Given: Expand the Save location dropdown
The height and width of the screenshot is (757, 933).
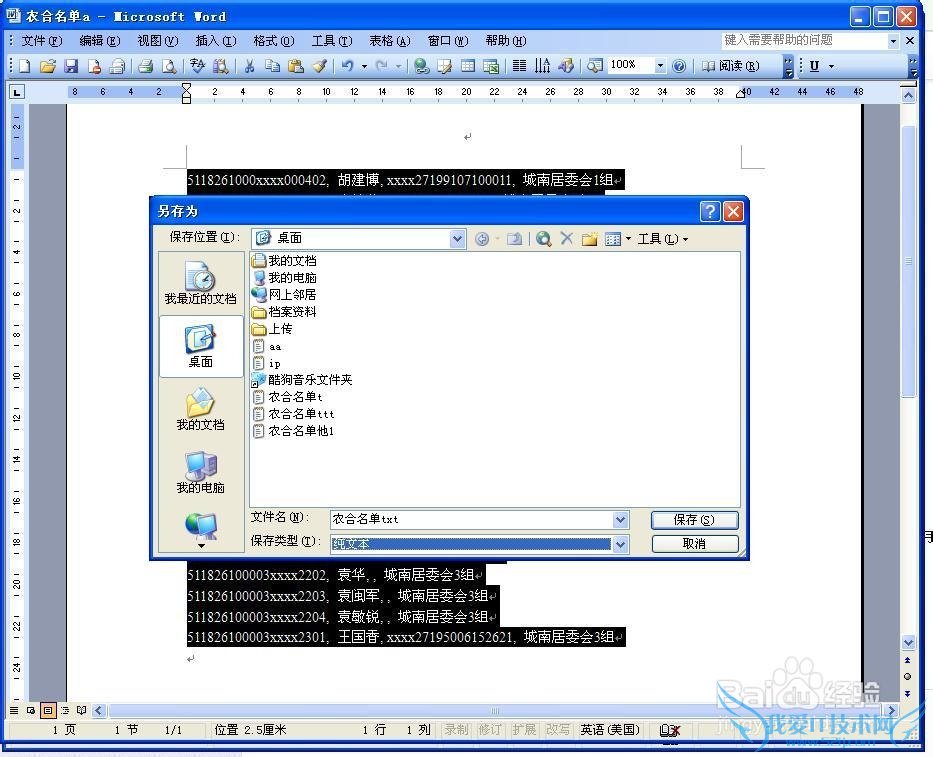Looking at the screenshot, I should pos(457,239).
